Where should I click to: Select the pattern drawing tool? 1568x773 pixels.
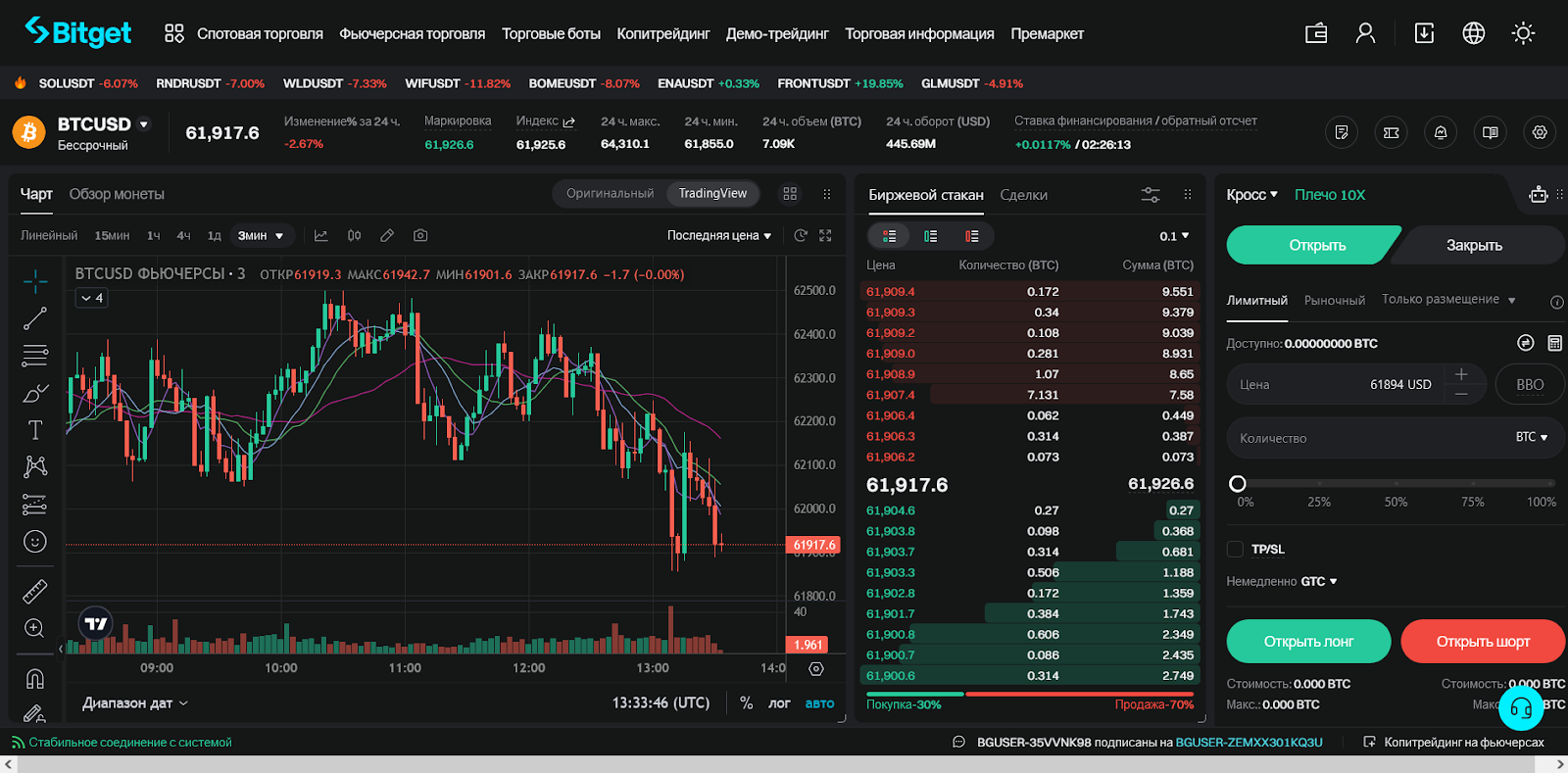click(x=35, y=467)
